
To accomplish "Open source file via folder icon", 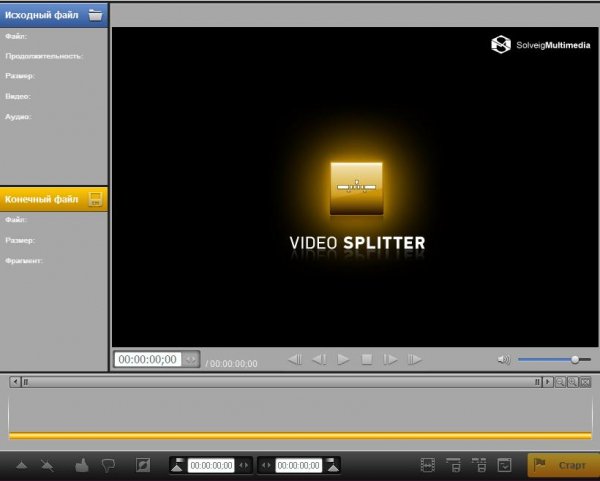I will tap(96, 15).
